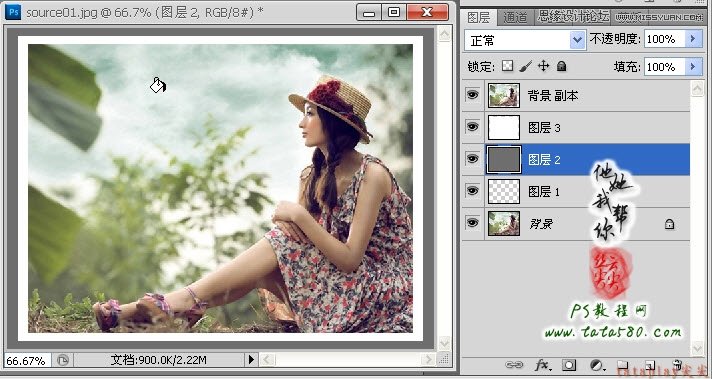Click the link layers icon
This screenshot has width=712, height=379.
click(x=514, y=364)
